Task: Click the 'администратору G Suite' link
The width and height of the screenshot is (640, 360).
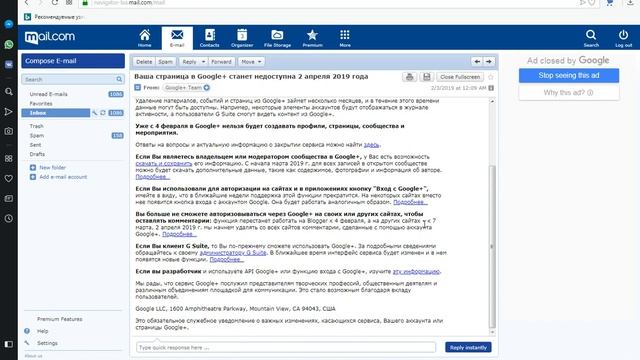Action: pos(233,253)
